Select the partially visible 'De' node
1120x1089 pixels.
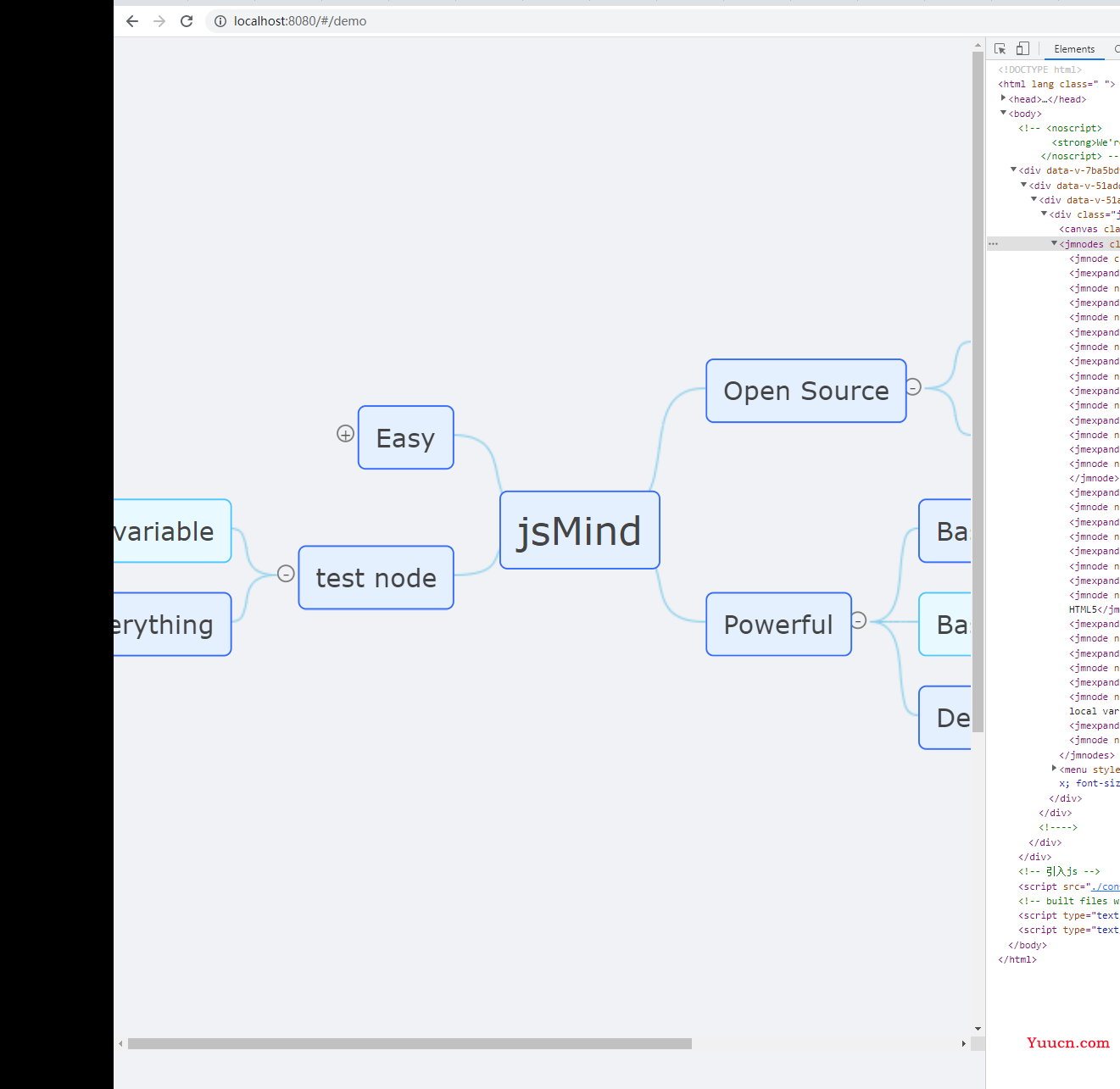[945, 717]
